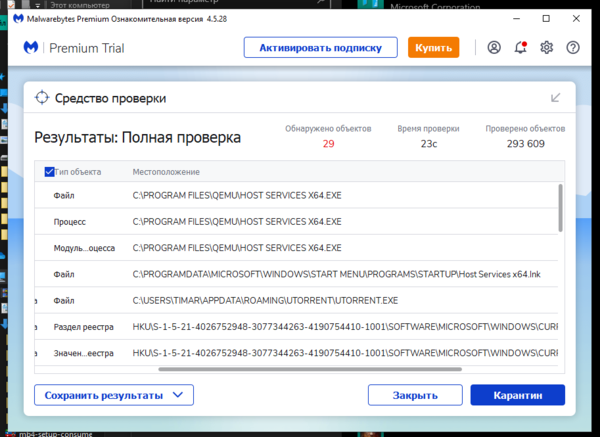
Task: Select the Процесс row for HOST SERVICES X64.EXE
Action: 296,222
